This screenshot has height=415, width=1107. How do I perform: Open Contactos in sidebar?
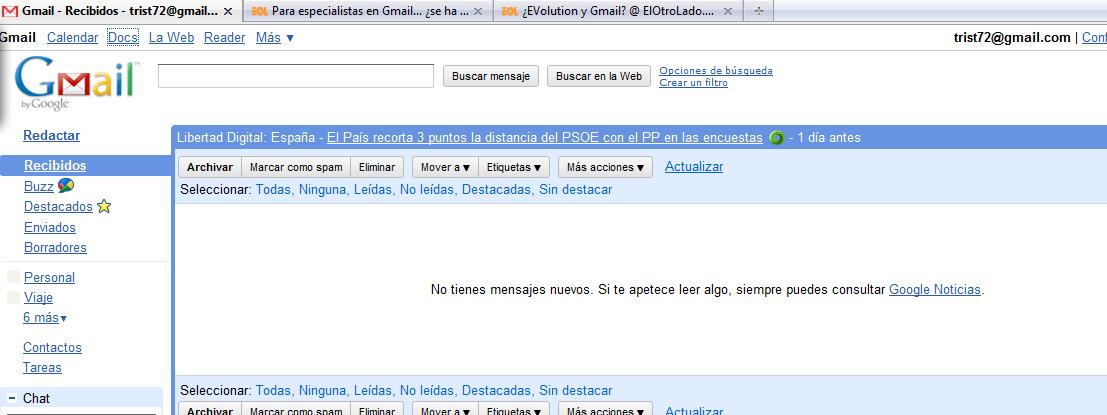pos(52,347)
